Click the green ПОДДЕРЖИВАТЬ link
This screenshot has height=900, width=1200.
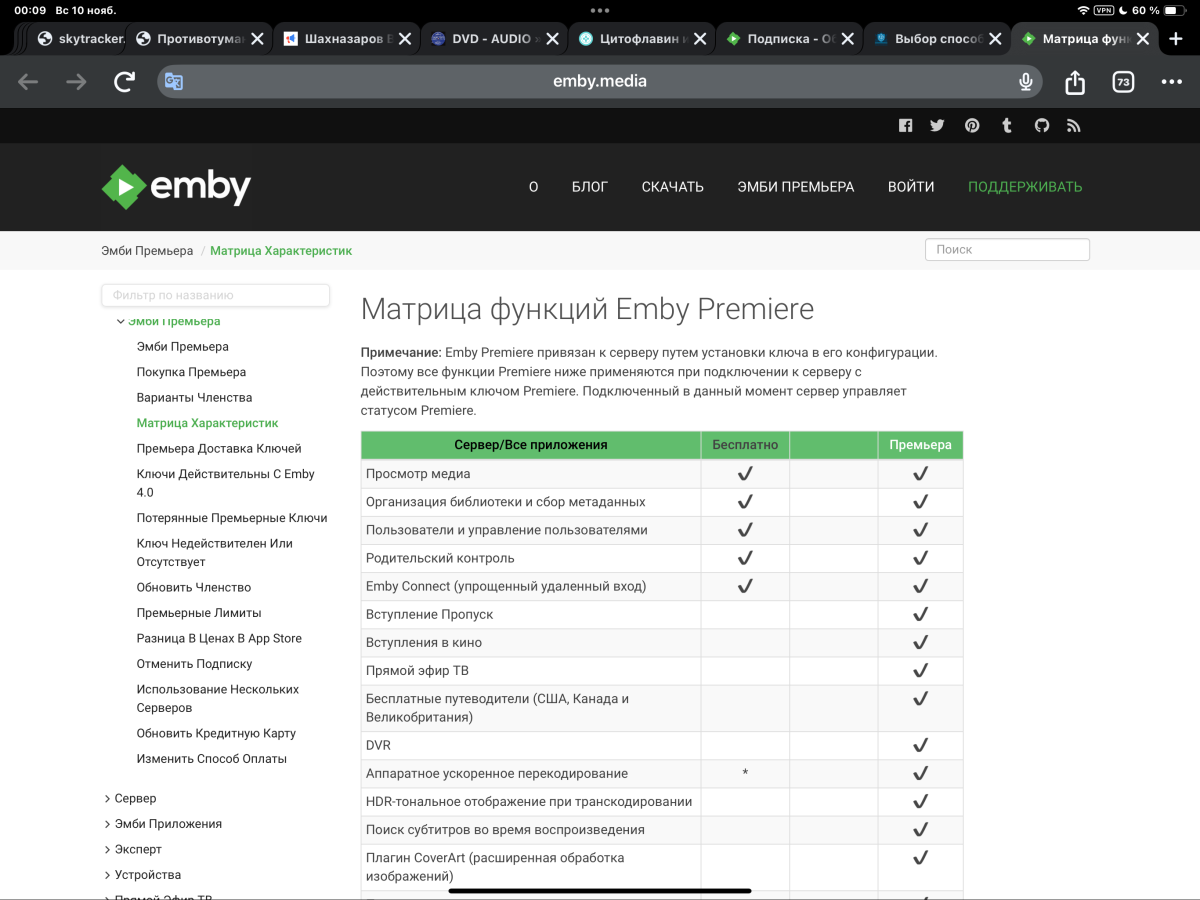click(x=1025, y=187)
